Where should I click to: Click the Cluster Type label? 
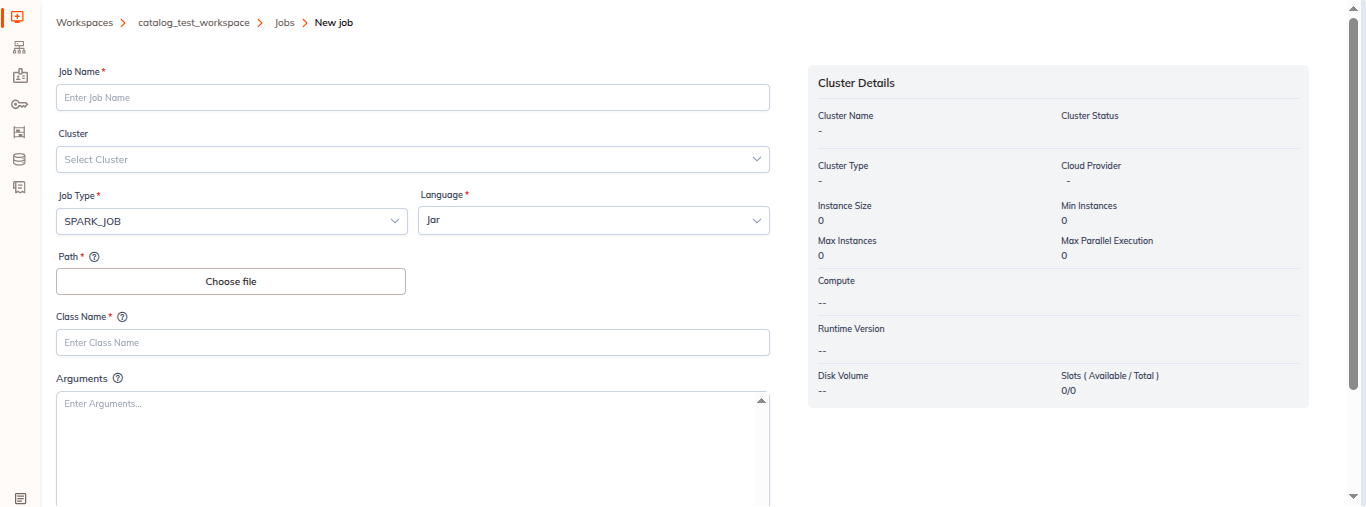click(x=843, y=166)
